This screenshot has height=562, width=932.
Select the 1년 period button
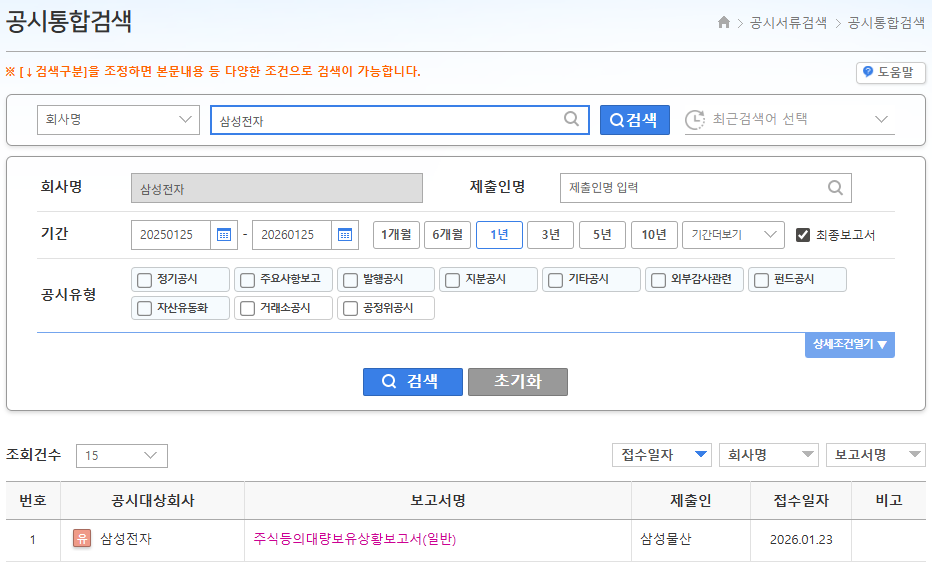click(499, 235)
